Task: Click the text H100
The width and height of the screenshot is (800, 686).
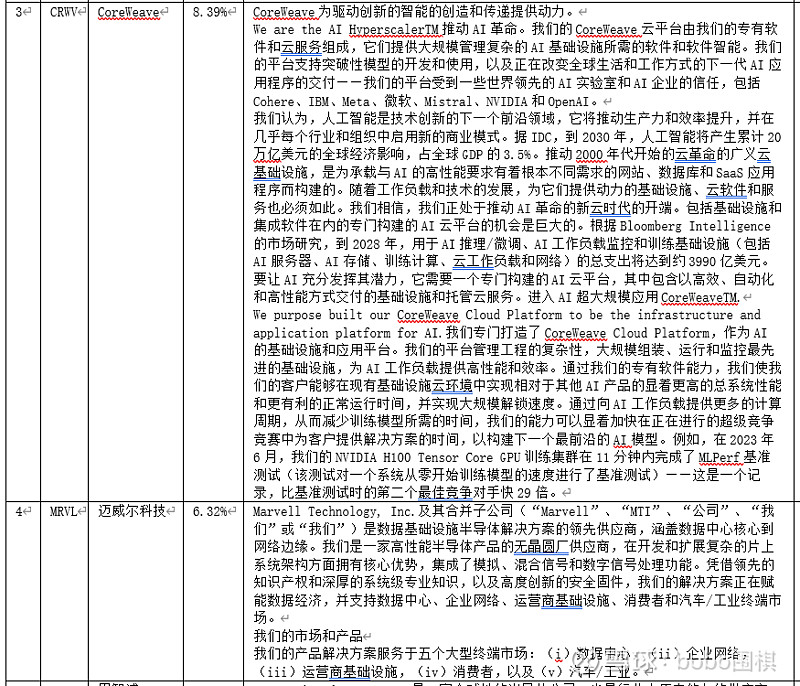Action: click(397, 457)
